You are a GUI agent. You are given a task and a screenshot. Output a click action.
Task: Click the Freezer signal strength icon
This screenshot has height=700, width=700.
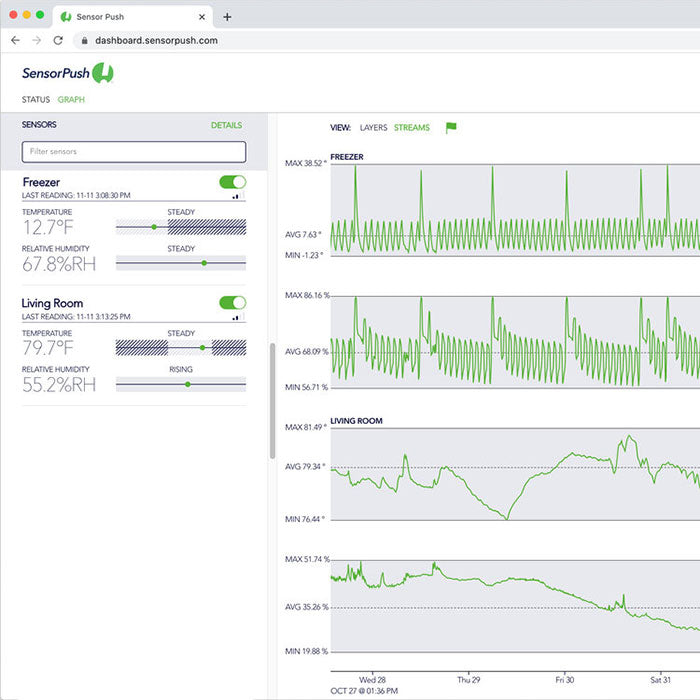(237, 196)
